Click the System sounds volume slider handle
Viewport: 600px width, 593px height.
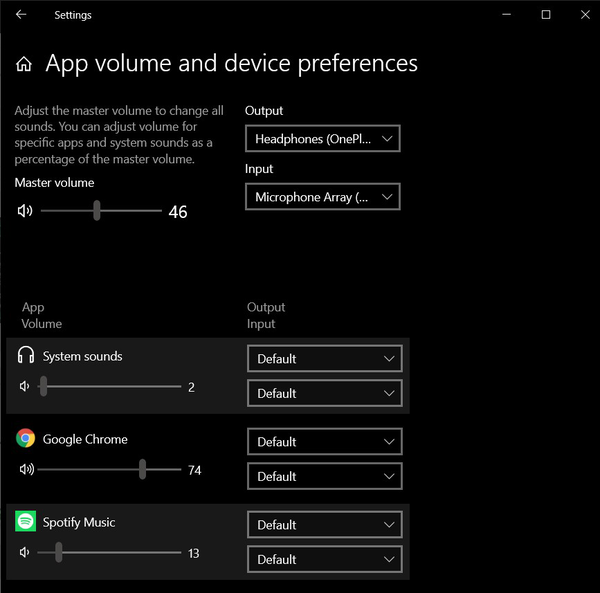pyautogui.click(x=43, y=387)
